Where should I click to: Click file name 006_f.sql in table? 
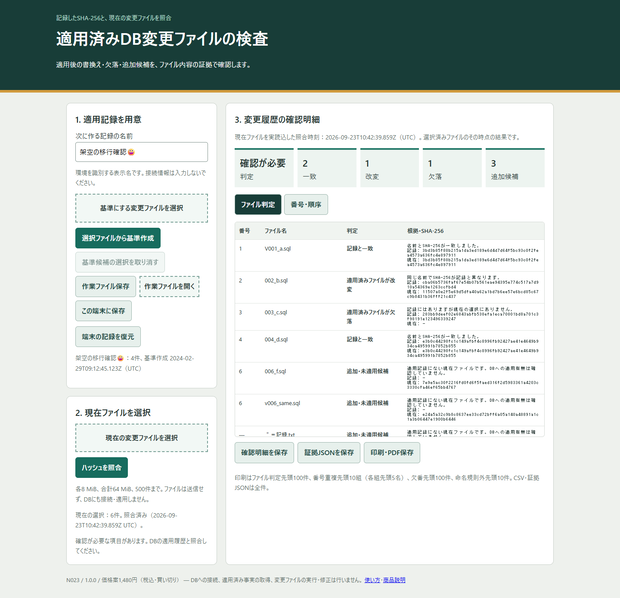coord(275,371)
